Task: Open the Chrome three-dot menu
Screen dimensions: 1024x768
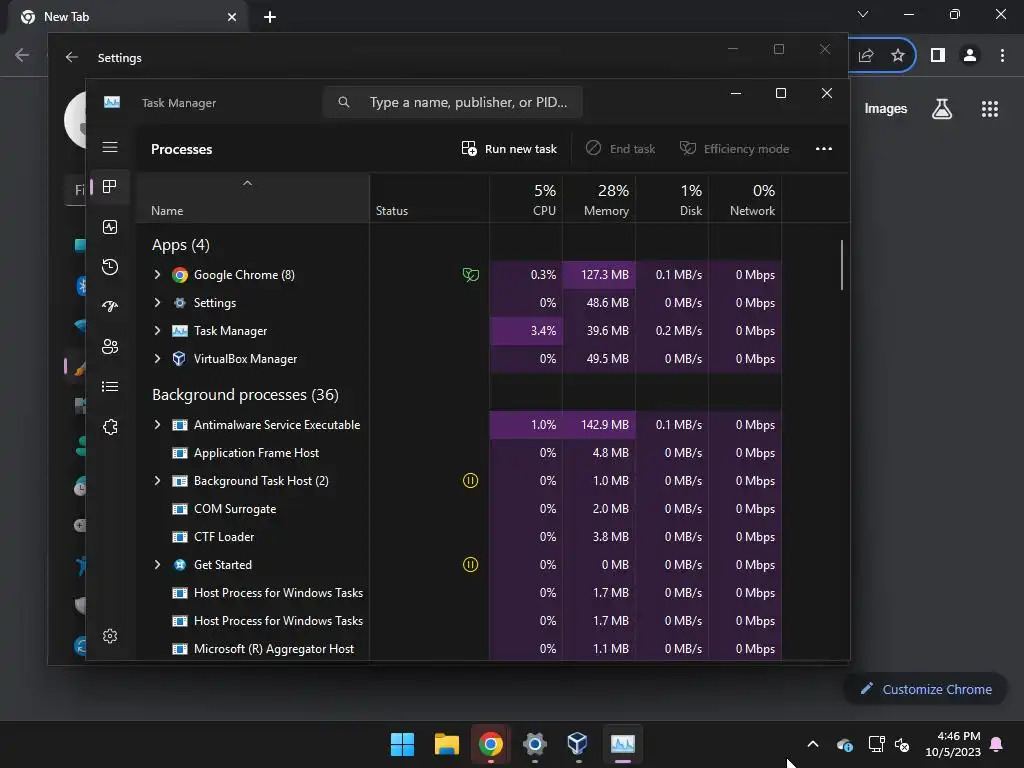Action: 1002,56
